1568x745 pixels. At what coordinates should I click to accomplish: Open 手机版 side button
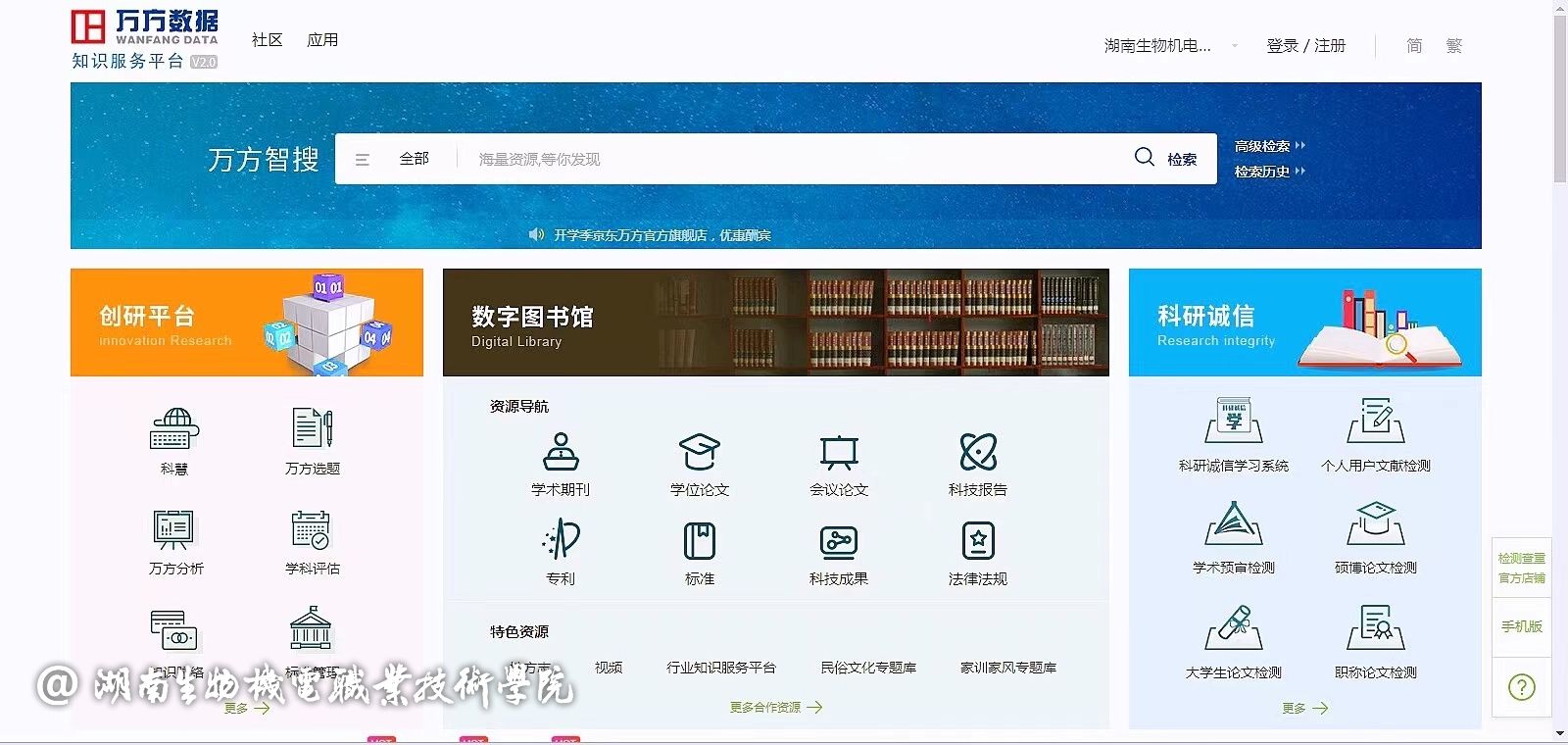coord(1522,626)
